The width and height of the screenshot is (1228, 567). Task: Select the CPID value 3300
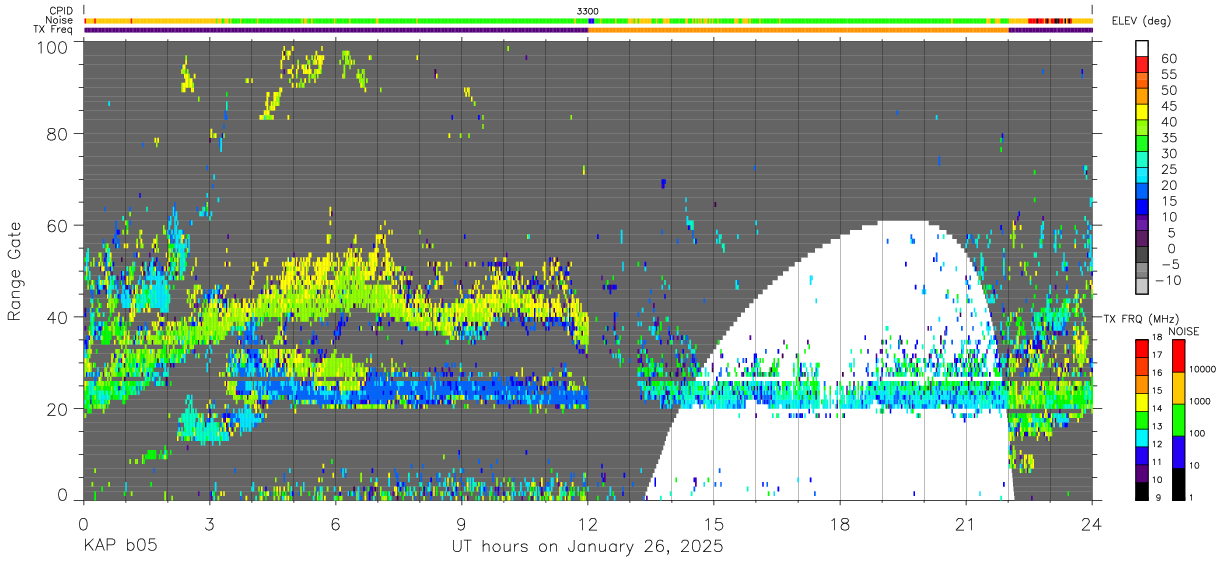click(x=587, y=11)
